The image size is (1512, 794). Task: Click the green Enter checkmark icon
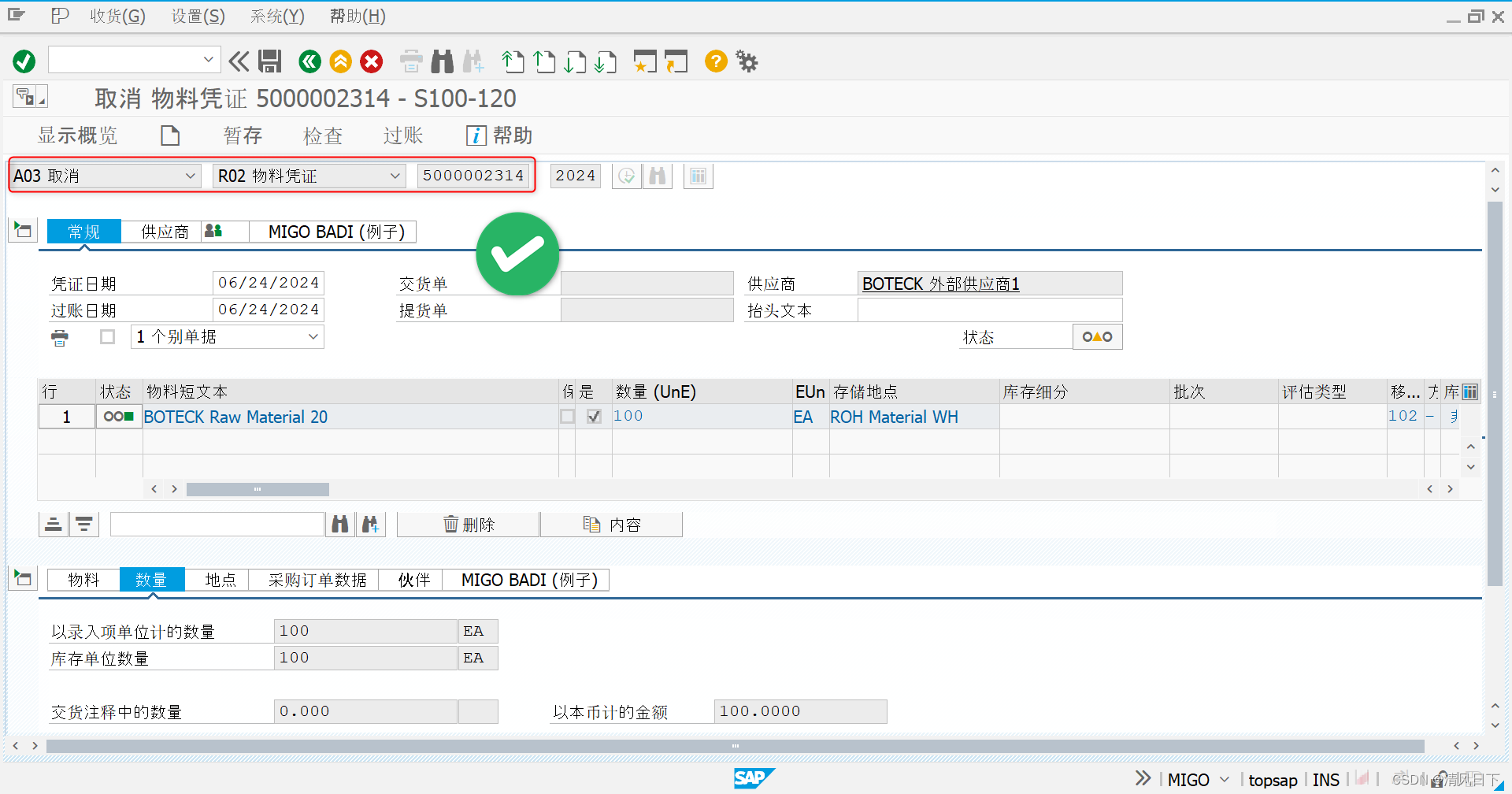24,61
